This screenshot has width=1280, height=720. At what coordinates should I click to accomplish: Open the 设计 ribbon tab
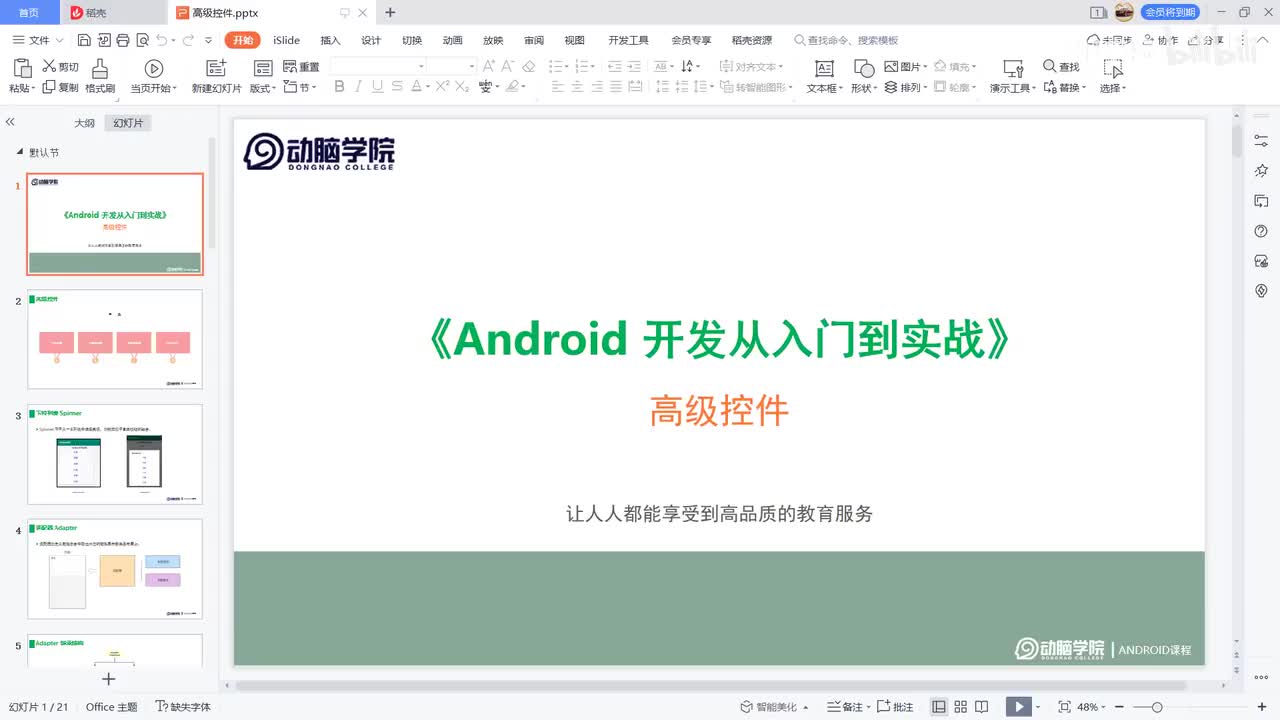[x=371, y=40]
